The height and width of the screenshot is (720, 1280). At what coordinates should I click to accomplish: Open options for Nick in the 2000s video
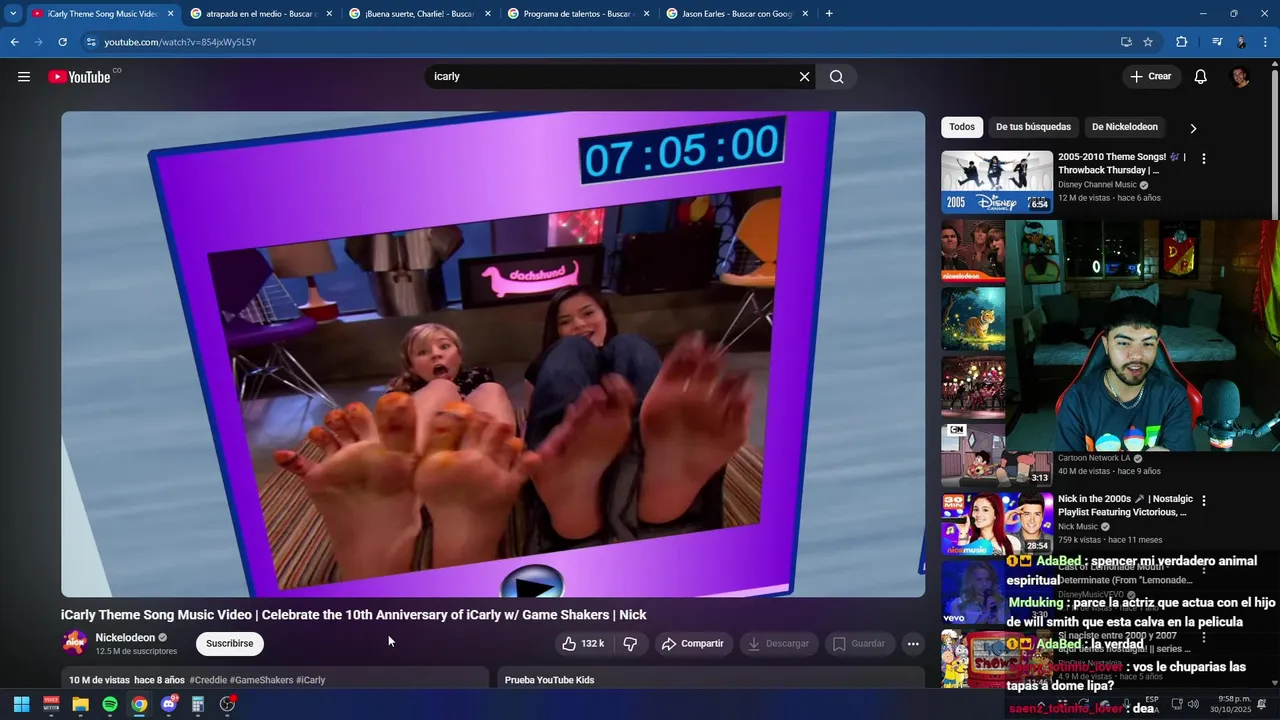(x=1204, y=500)
